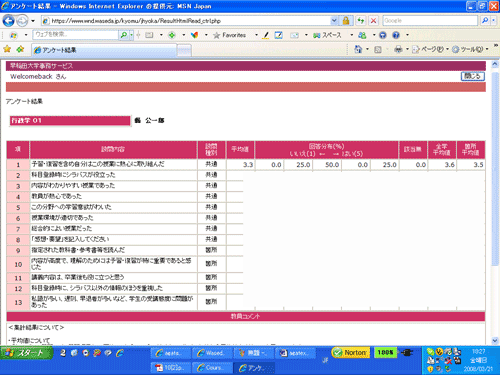Open the dropdown arrow next to Favorites
Image resolution: width=500 pixels, height=375 pixels.
click(x=256, y=35)
